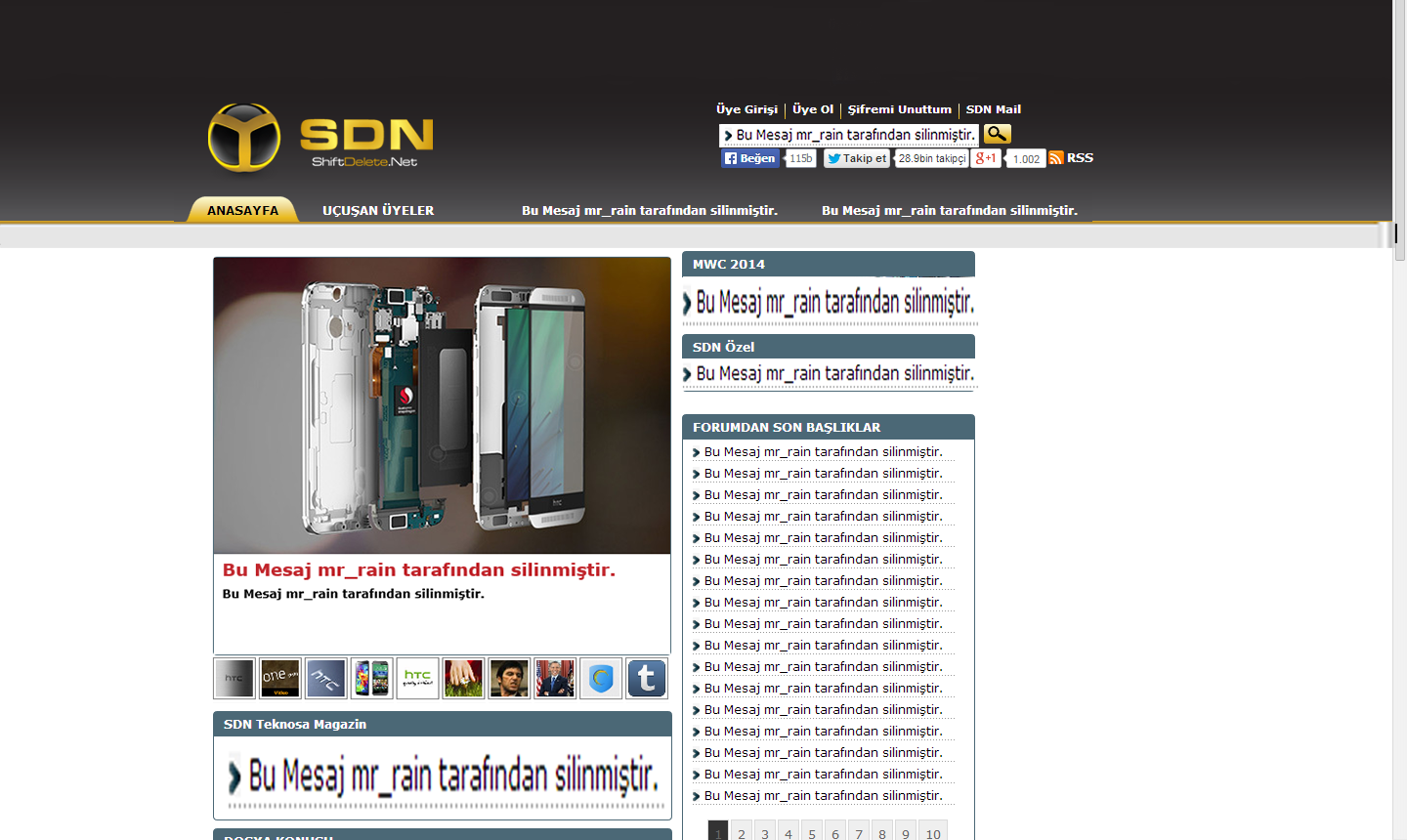Select the green HTC quietly brilliant thumbnail
Screen dimensions: 1407x840
418,678
